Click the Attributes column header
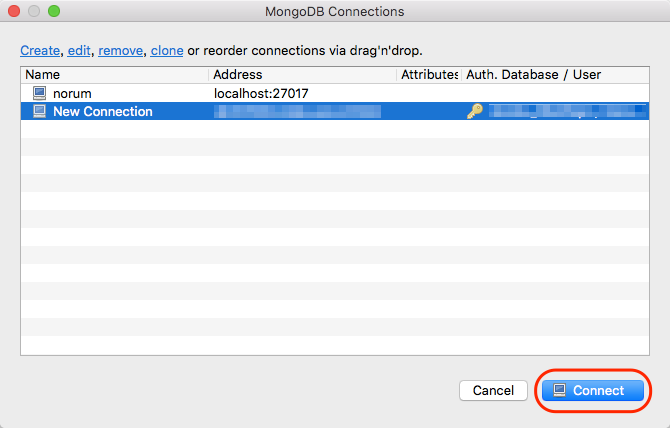The height and width of the screenshot is (428, 670). pos(429,75)
